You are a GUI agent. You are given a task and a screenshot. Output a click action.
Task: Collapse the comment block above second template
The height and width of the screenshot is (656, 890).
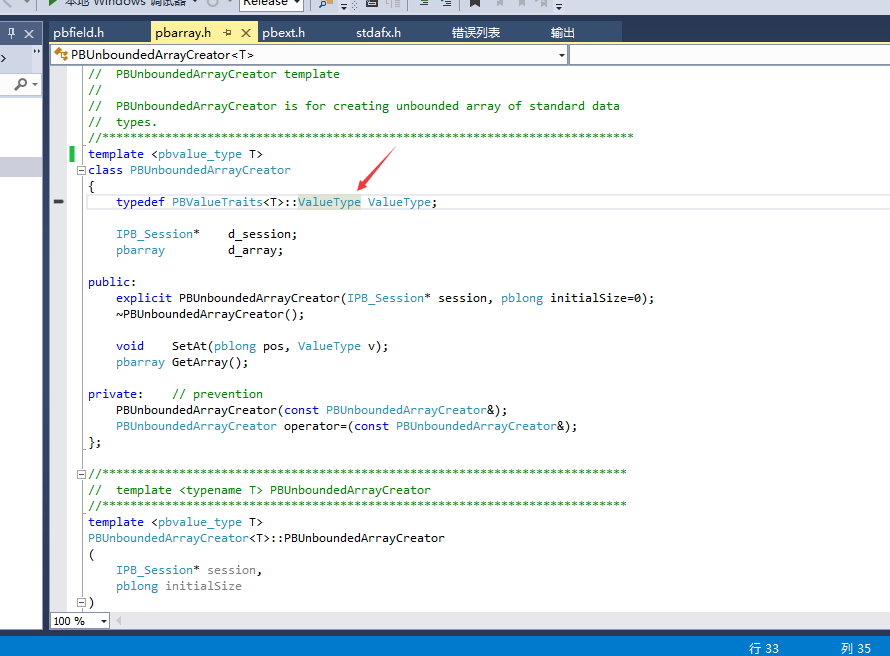81,474
